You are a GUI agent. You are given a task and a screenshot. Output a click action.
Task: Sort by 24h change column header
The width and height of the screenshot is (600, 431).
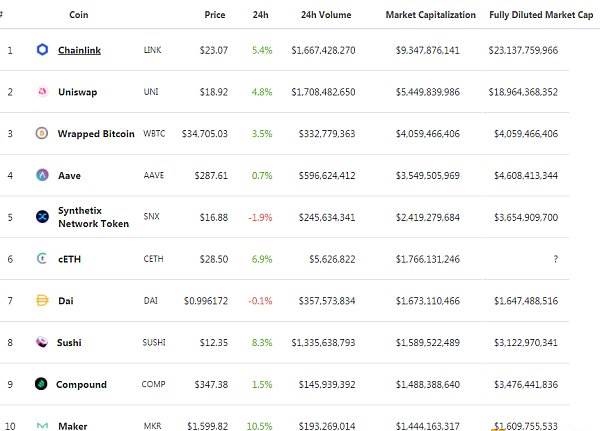260,15
